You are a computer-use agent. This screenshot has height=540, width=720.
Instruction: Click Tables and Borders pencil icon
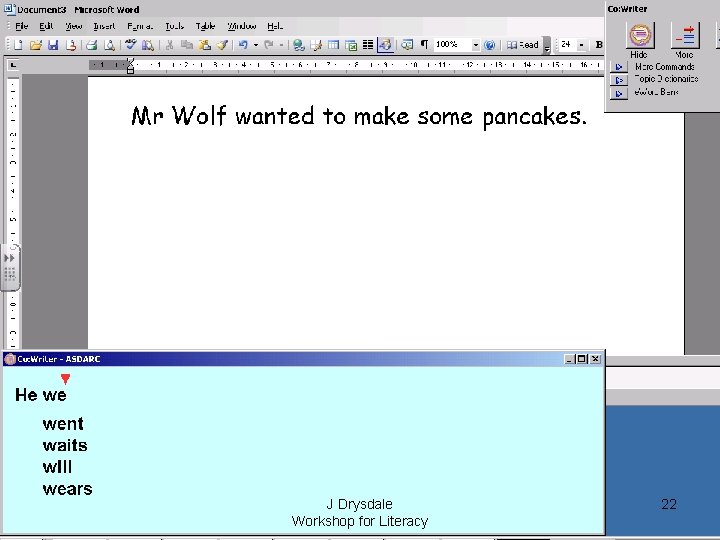tap(316, 45)
